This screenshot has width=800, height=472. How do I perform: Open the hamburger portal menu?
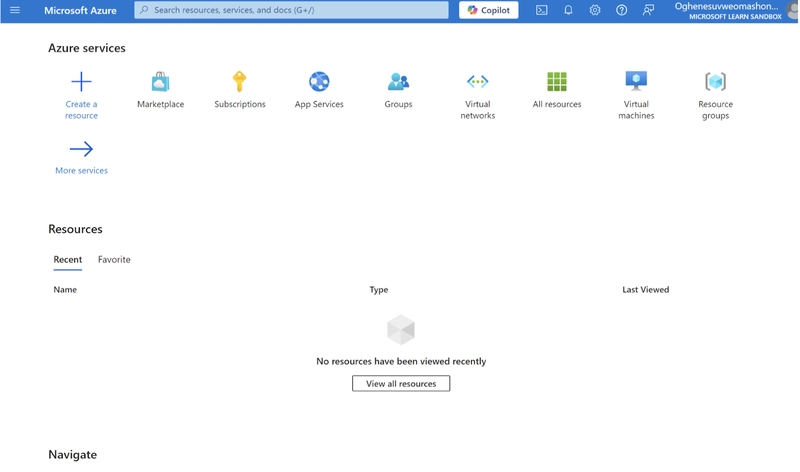15,10
